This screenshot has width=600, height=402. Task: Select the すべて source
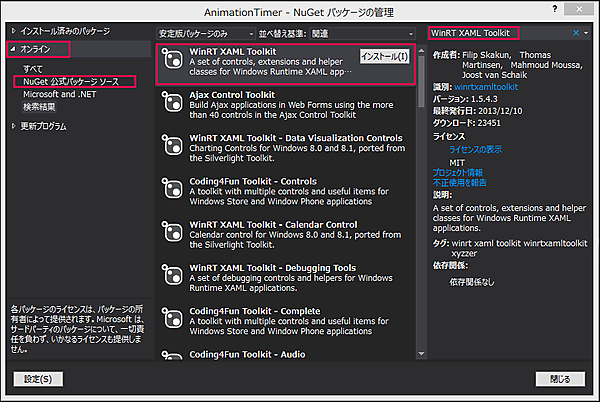click(x=33, y=69)
